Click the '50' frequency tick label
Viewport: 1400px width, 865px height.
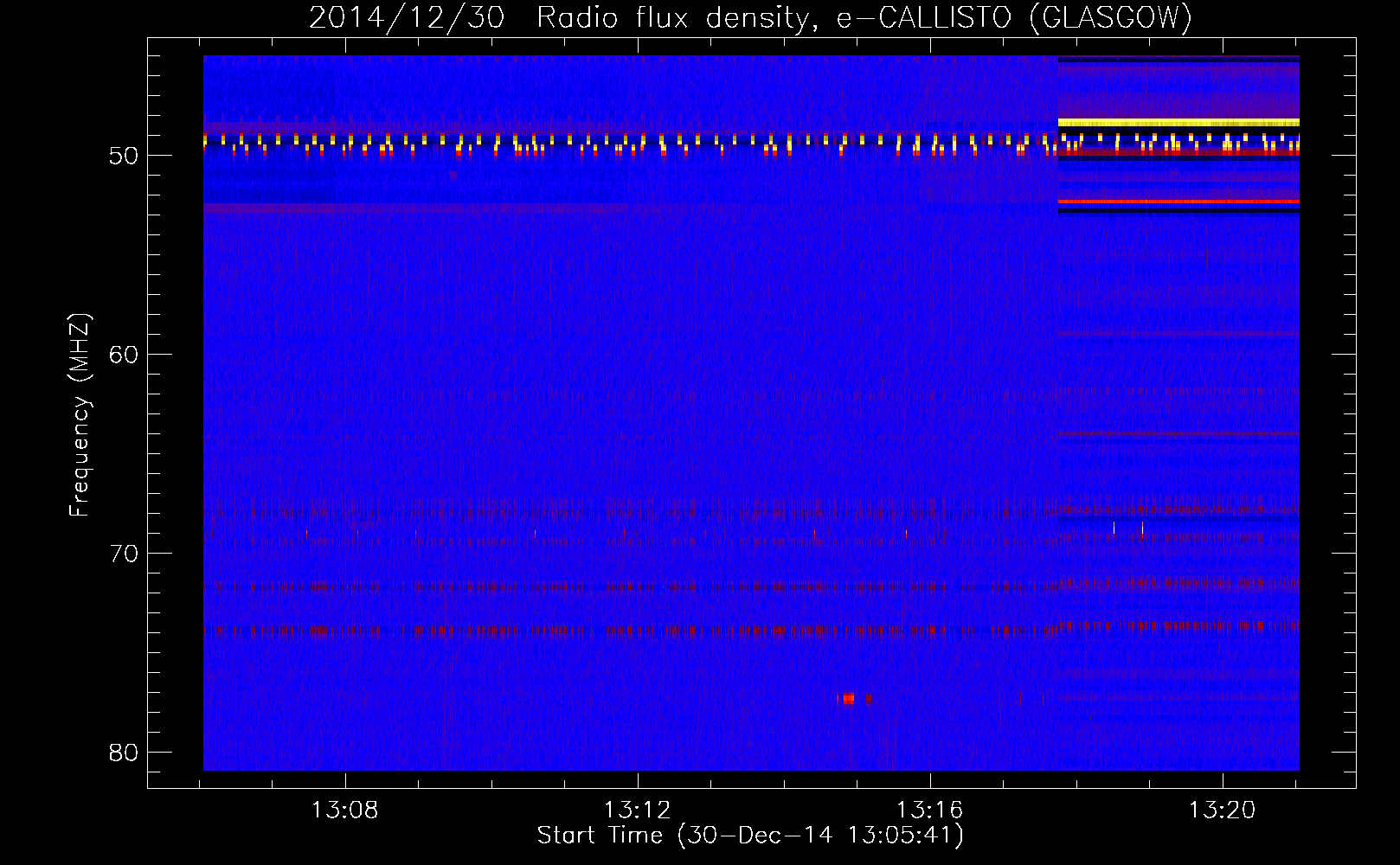click(124, 156)
